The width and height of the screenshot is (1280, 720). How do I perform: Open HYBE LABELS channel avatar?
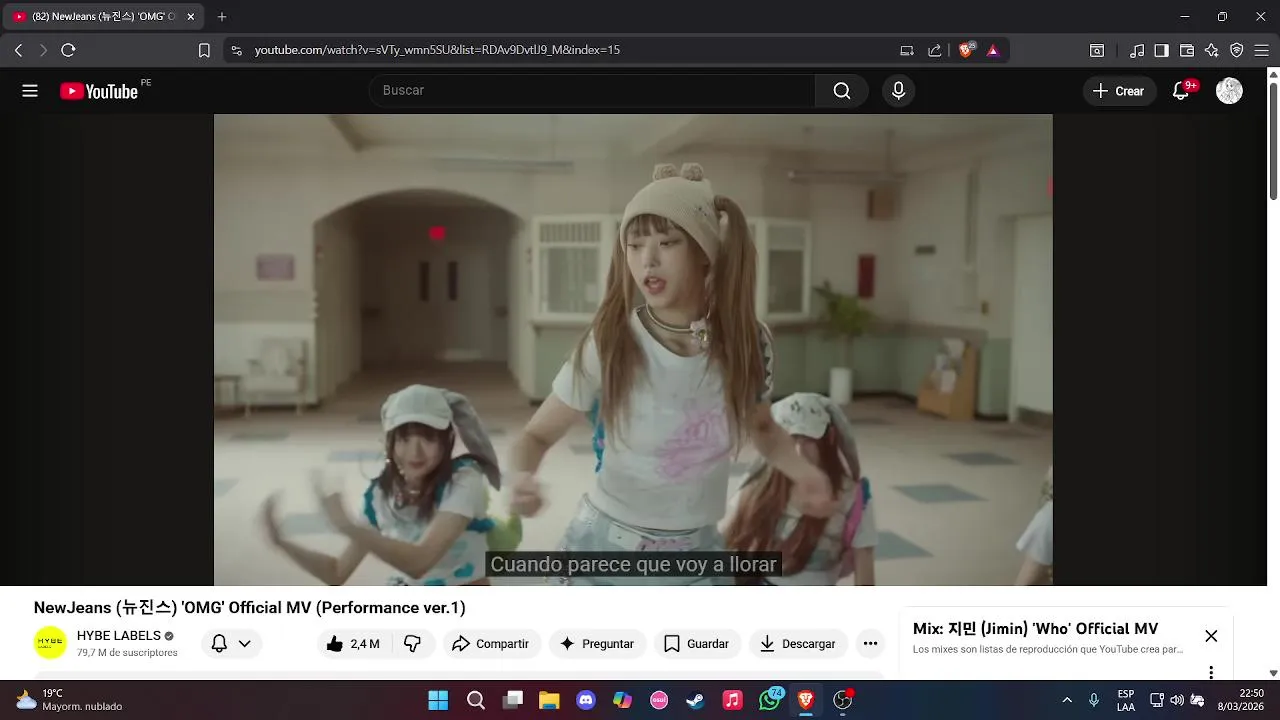pos(50,643)
